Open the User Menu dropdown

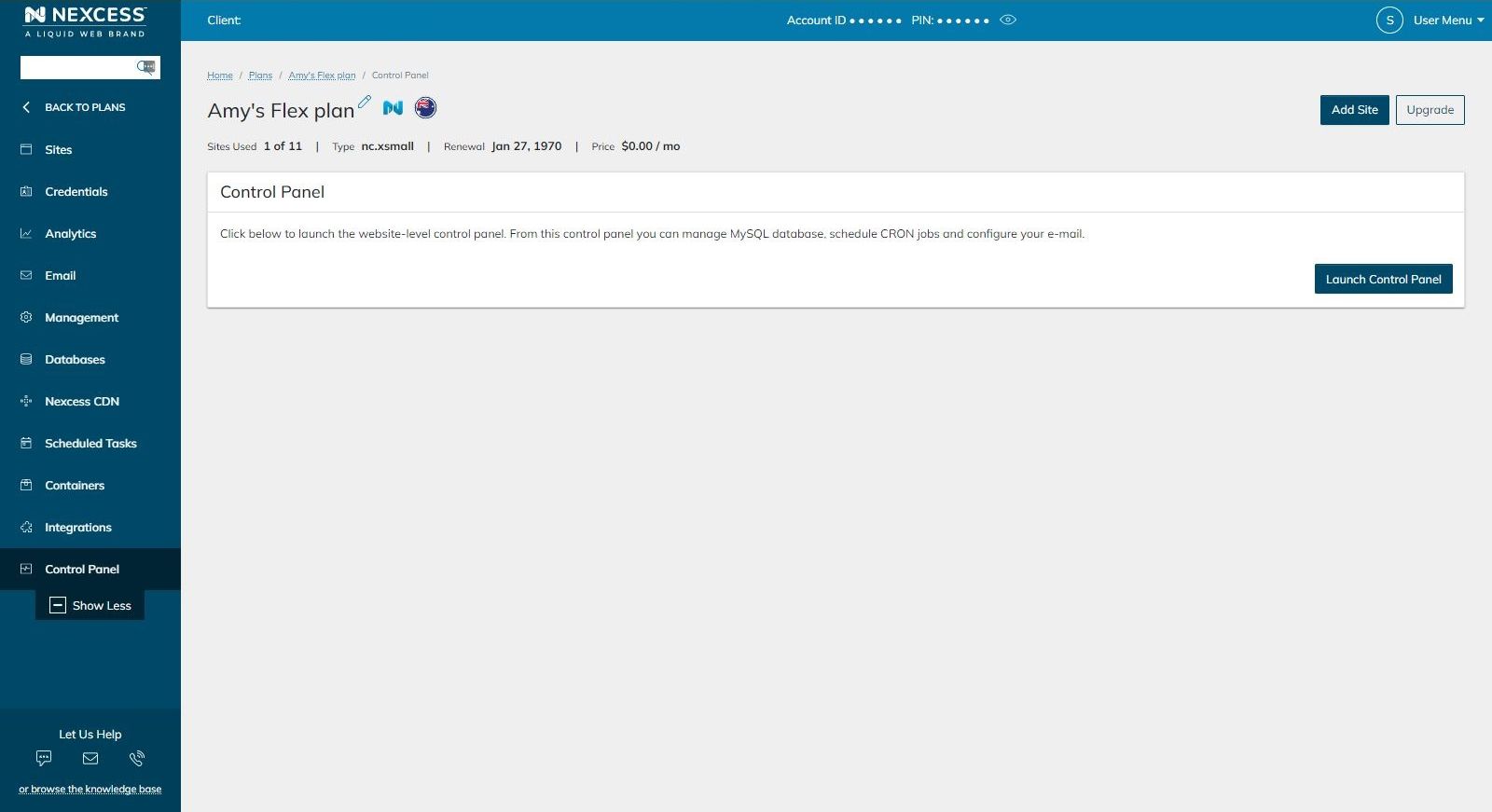1448,20
